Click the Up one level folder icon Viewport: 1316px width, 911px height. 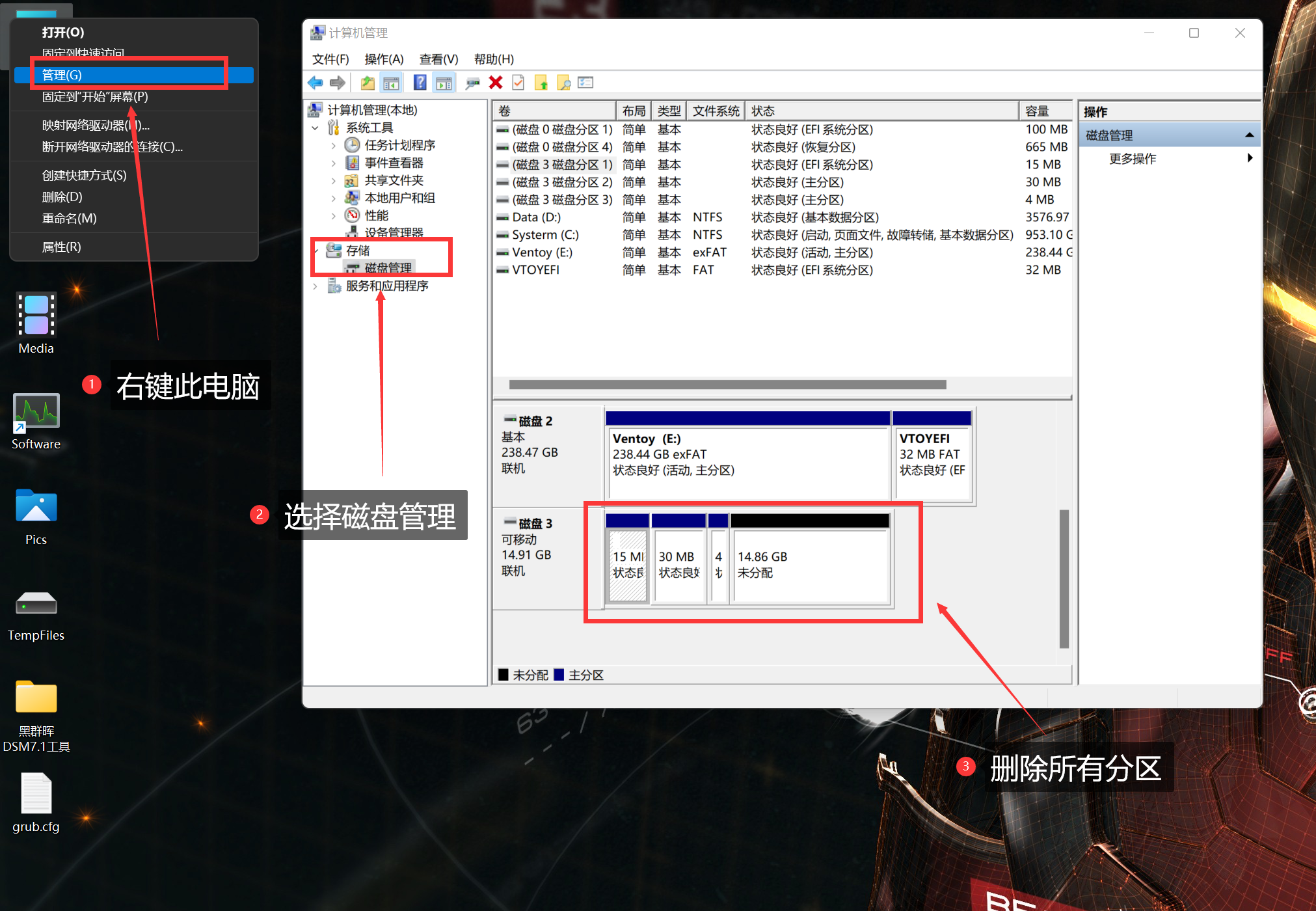(x=368, y=83)
